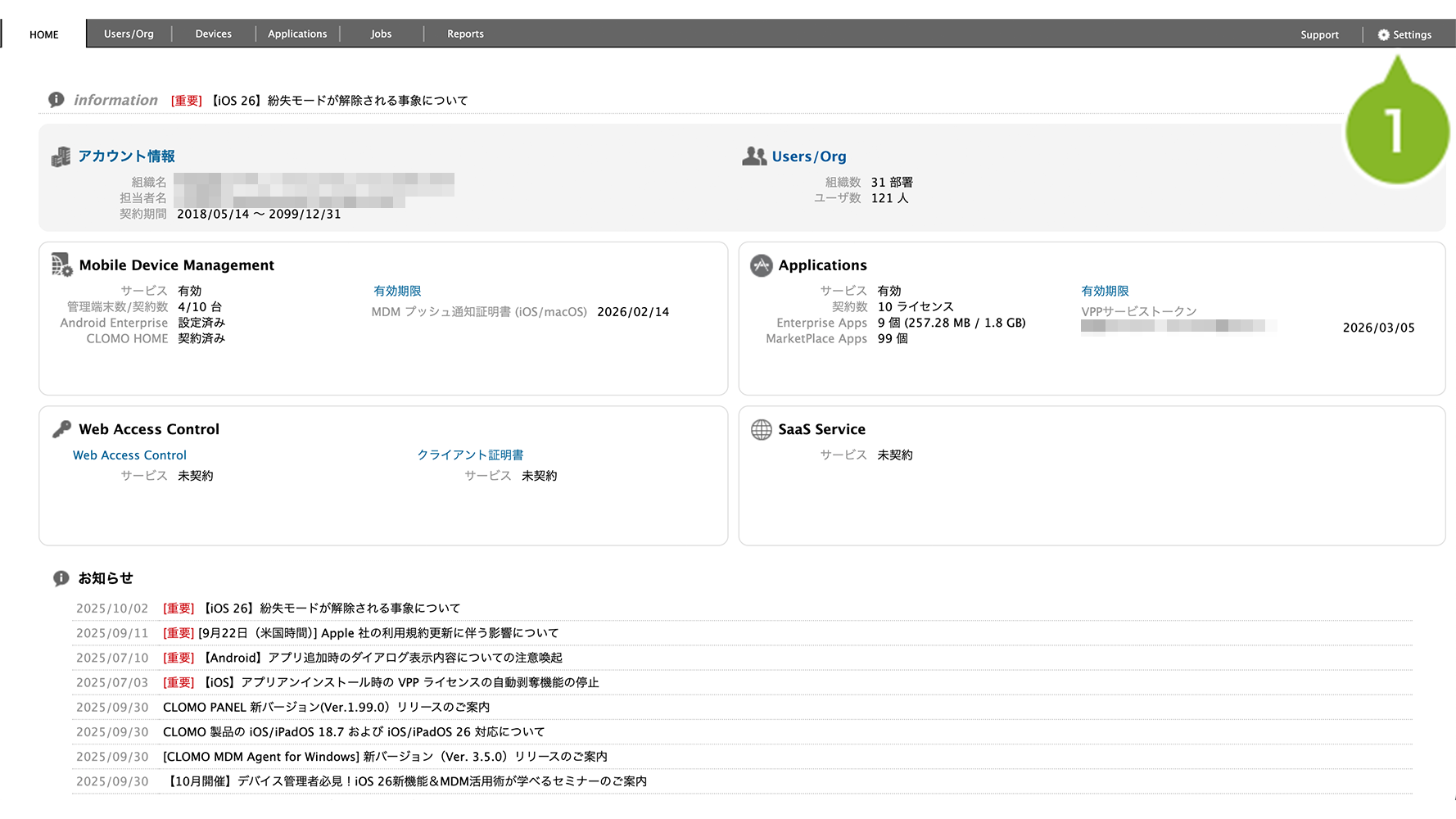1456x819 pixels.
Task: Click the クライアント証明書 link
Action: point(470,455)
